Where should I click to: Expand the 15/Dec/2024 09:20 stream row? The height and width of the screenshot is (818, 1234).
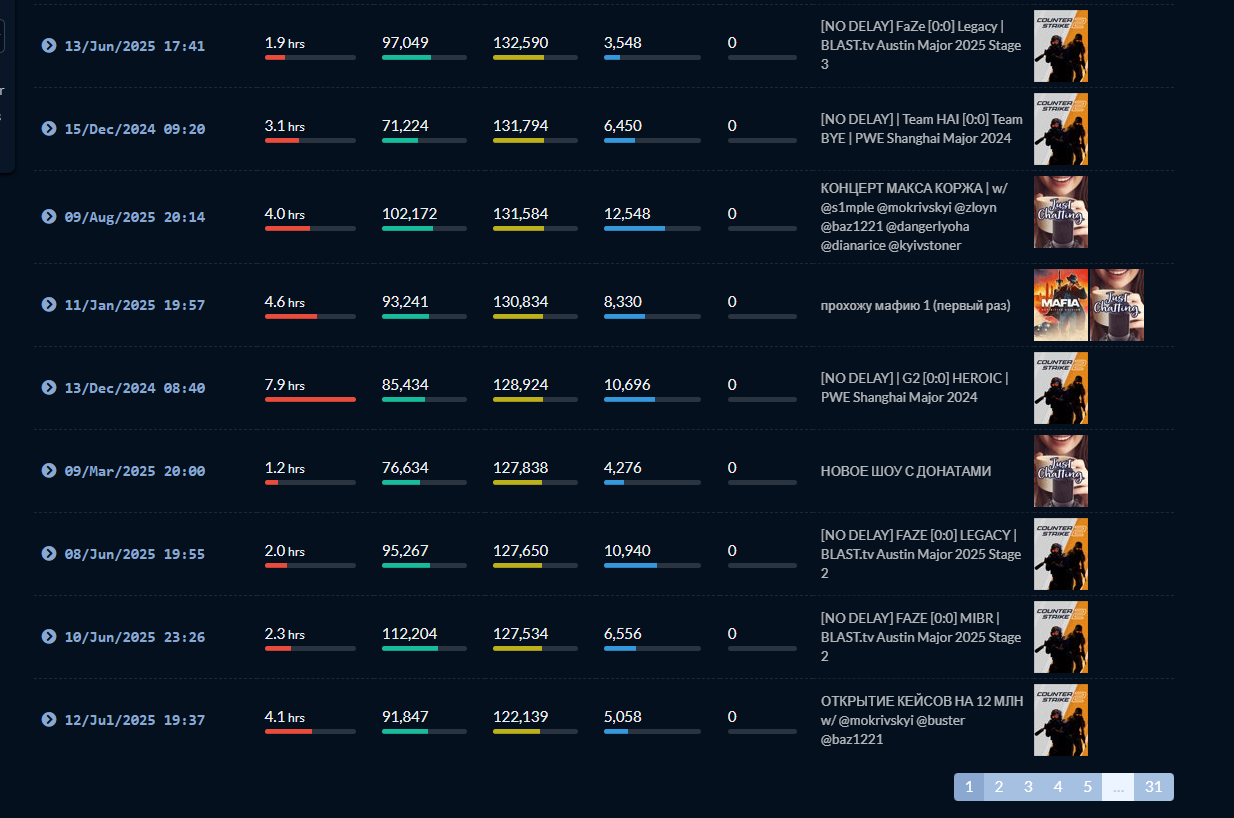(x=49, y=129)
